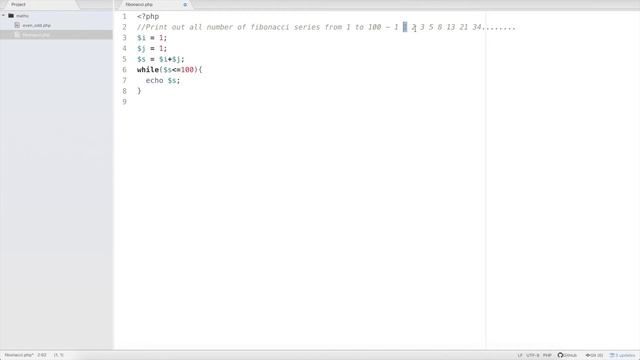Click the number 100 in while condition
The width and height of the screenshot is (640, 360).
click(187, 70)
